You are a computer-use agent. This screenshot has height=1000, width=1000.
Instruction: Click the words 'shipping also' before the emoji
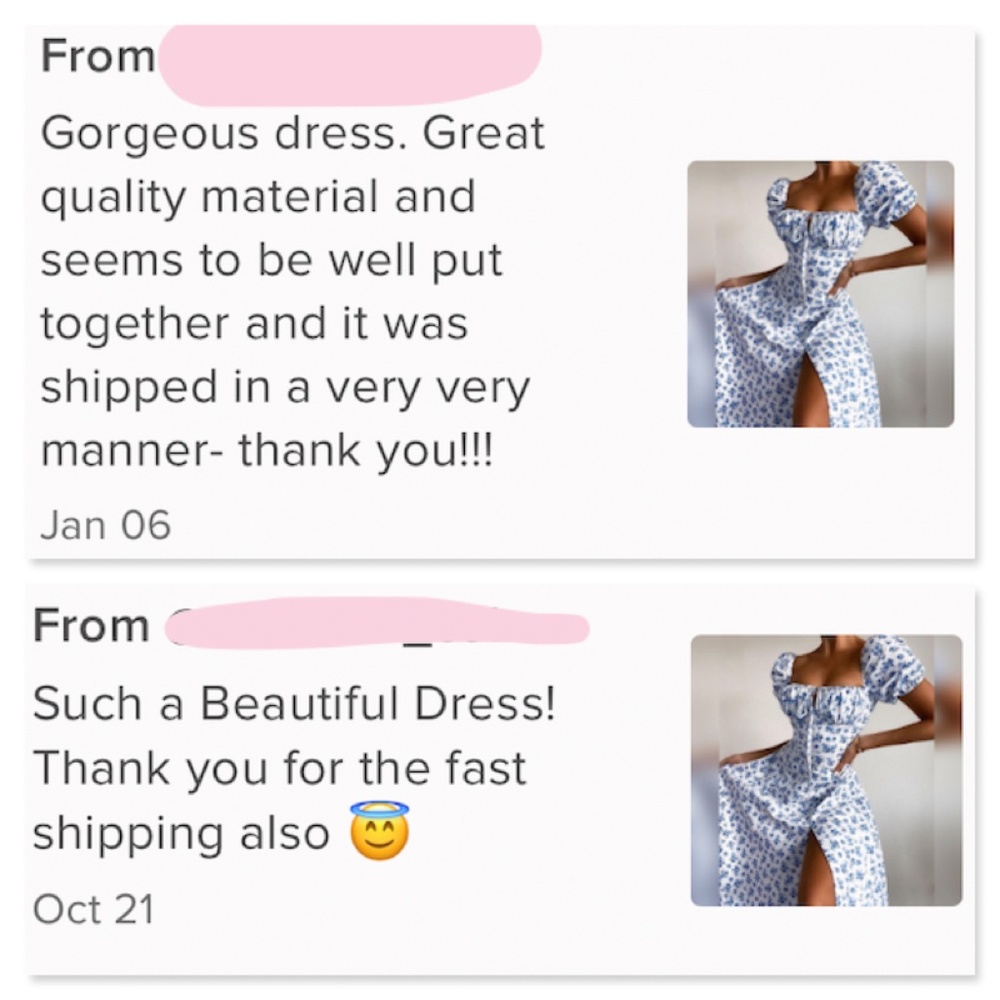click(181, 833)
